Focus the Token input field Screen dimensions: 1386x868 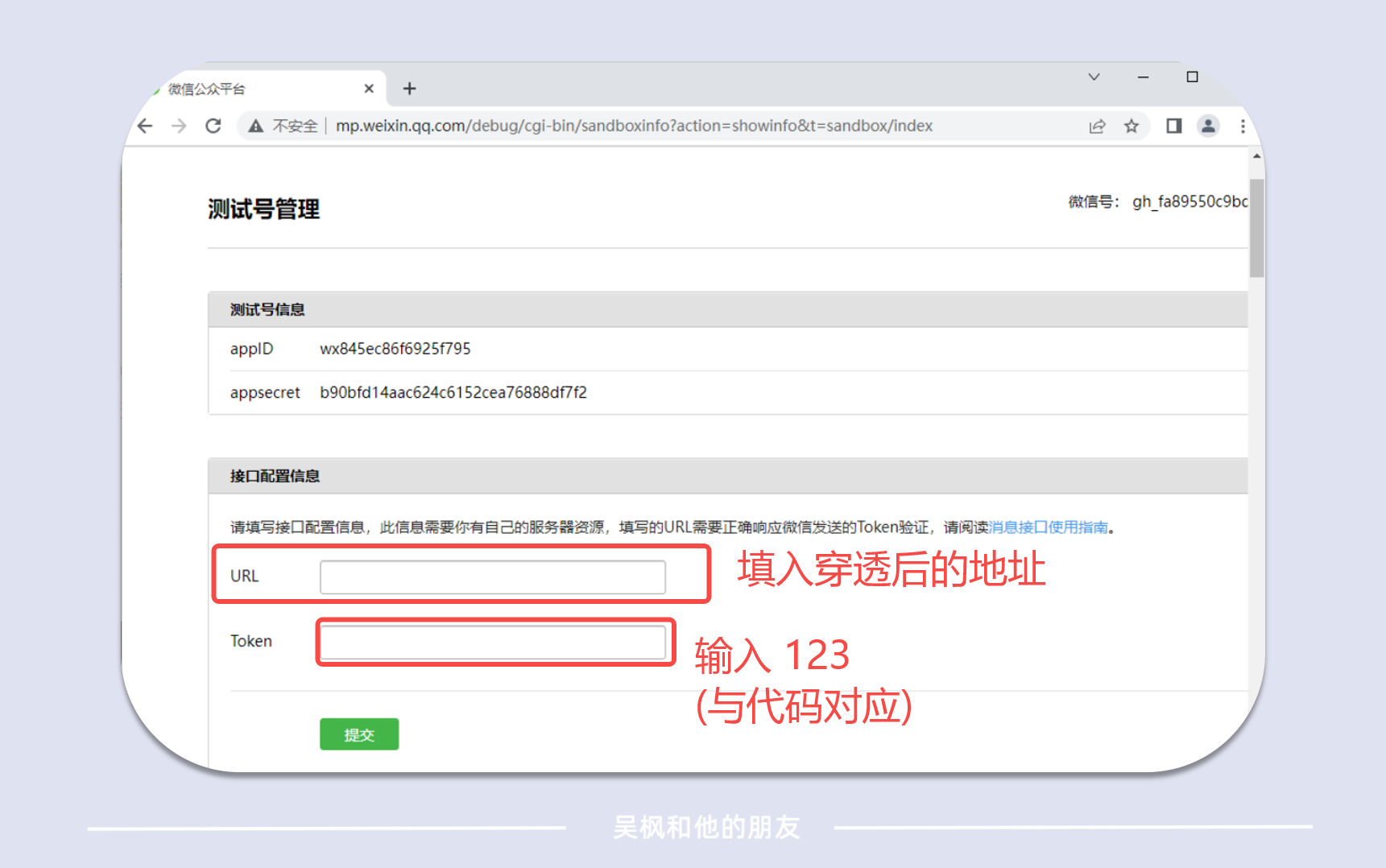point(493,642)
